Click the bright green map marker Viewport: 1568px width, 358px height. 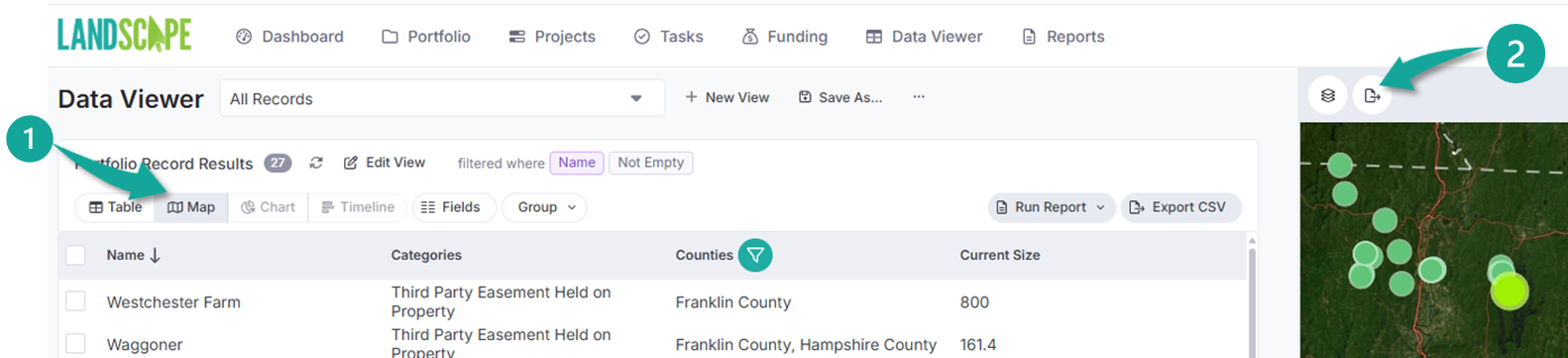click(1510, 291)
